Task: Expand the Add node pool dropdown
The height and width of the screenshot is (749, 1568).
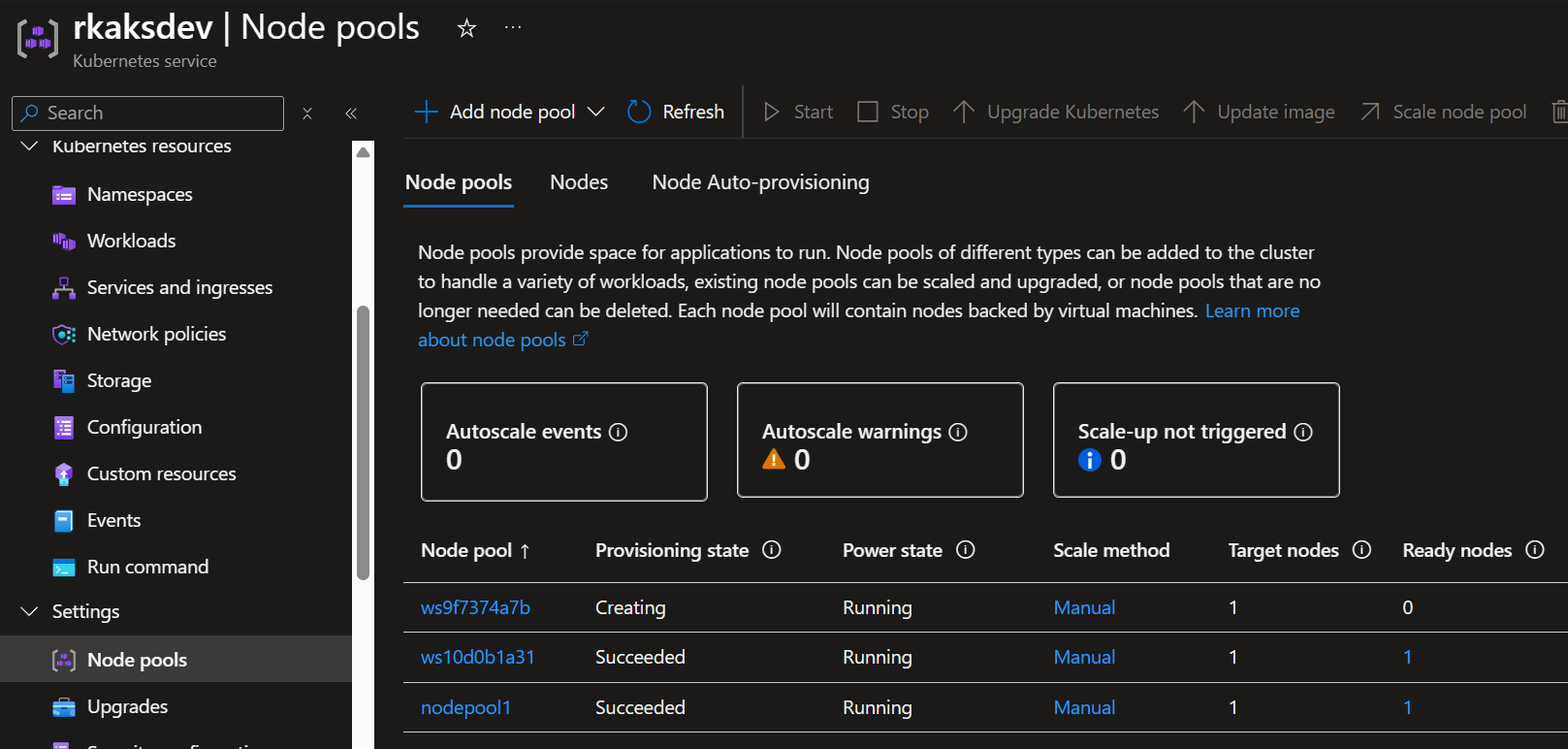Action: pos(596,113)
